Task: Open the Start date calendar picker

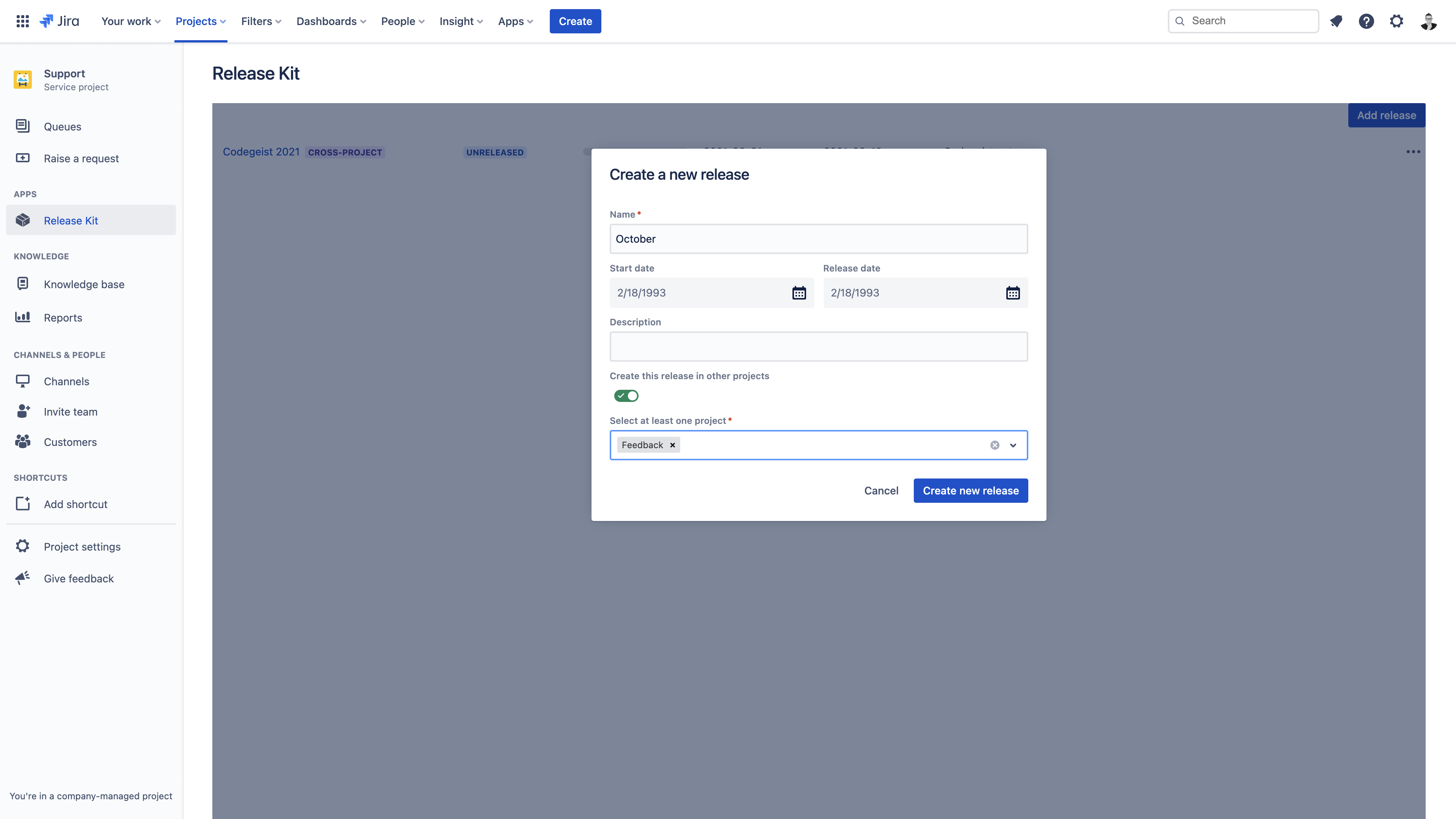Action: tap(799, 293)
